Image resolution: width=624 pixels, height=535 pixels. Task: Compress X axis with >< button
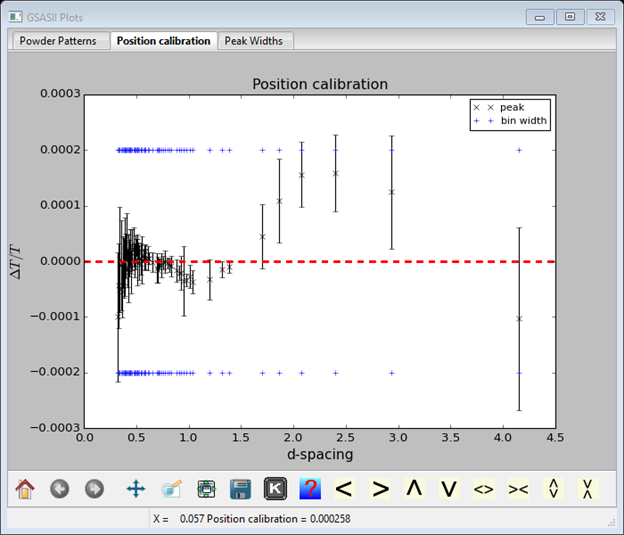[x=518, y=489]
